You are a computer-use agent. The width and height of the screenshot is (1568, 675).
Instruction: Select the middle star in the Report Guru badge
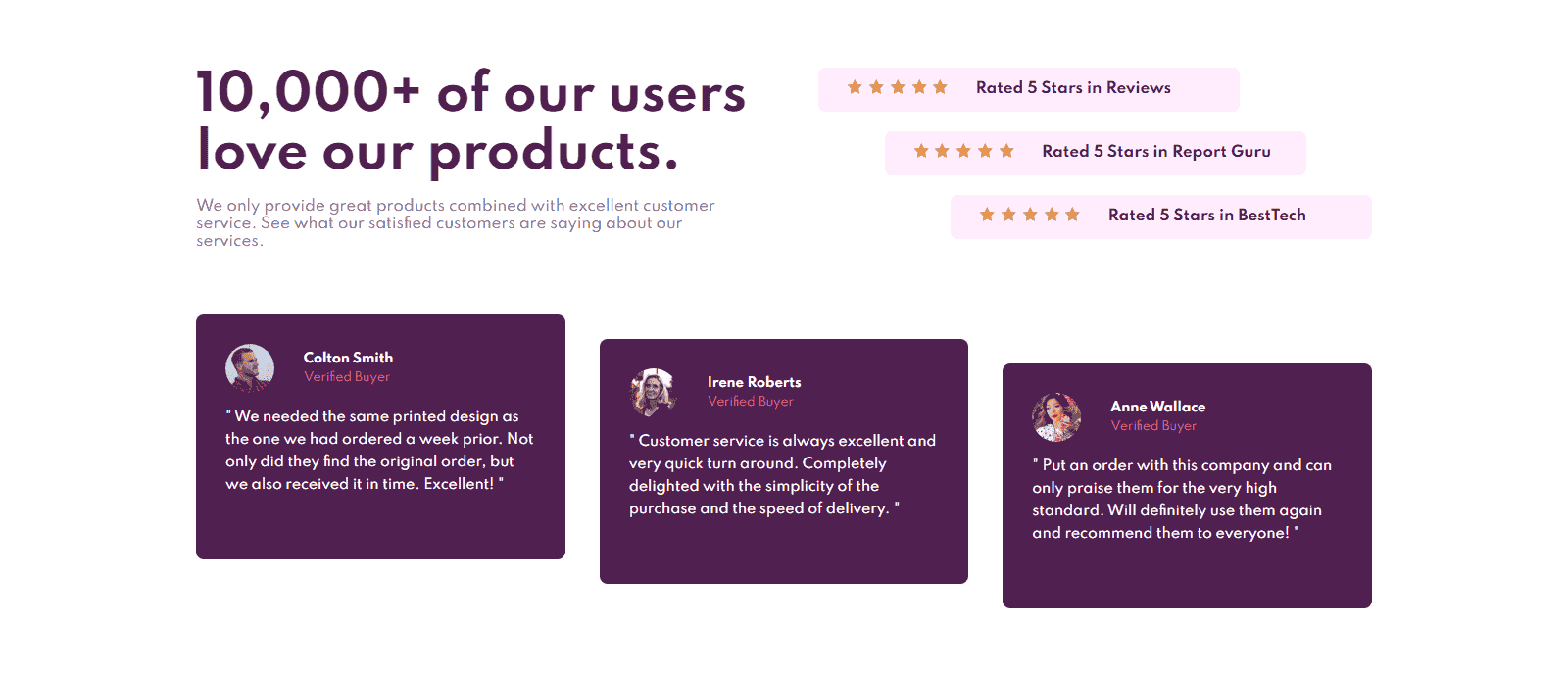(964, 151)
